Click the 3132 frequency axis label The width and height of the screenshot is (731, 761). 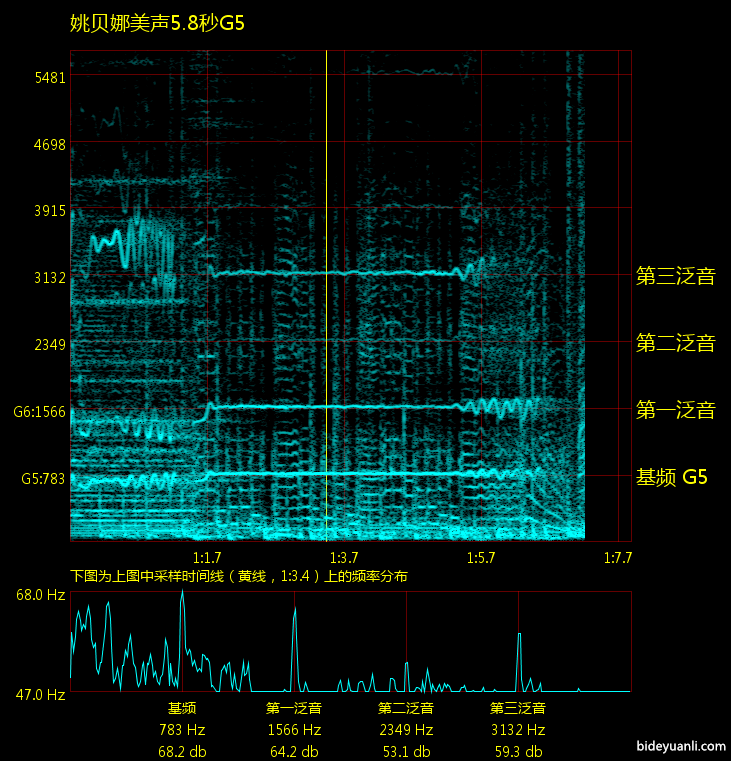tap(49, 277)
